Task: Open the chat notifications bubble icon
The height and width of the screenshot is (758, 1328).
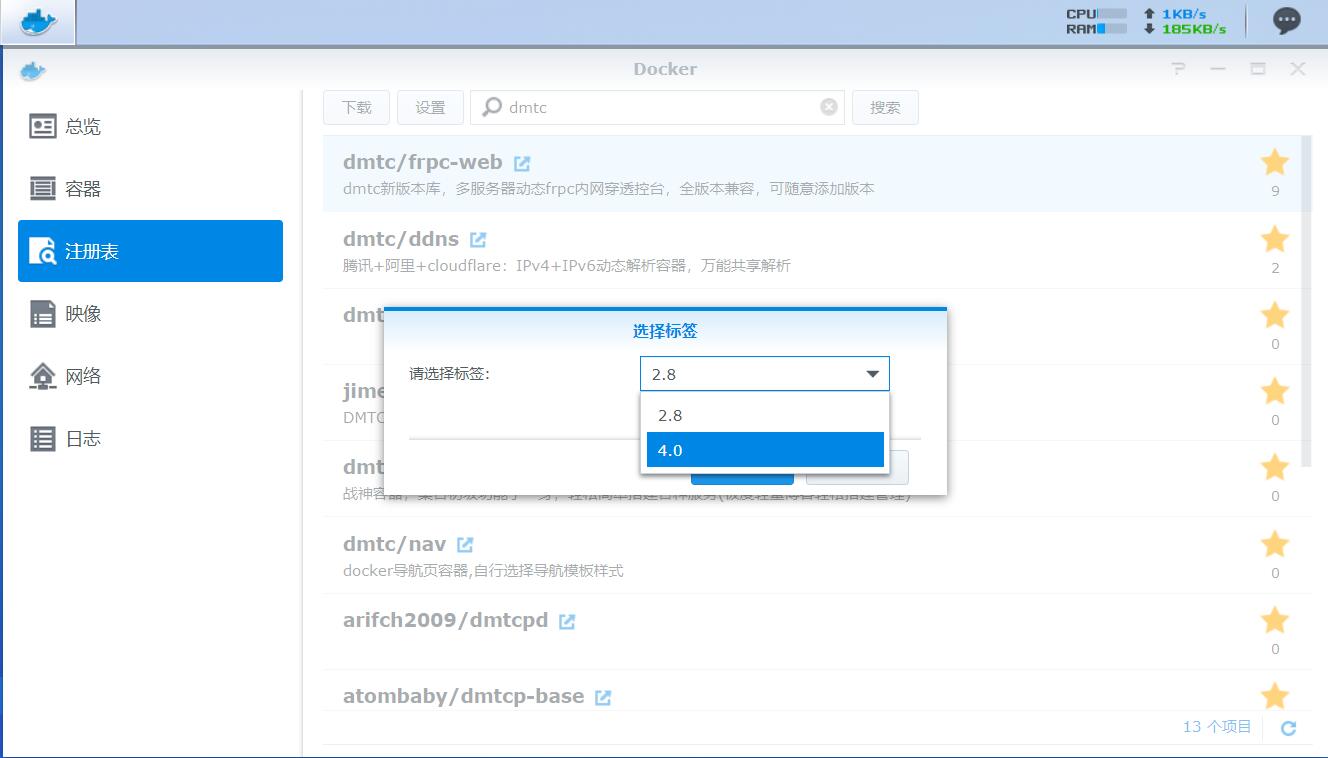Action: click(1286, 21)
